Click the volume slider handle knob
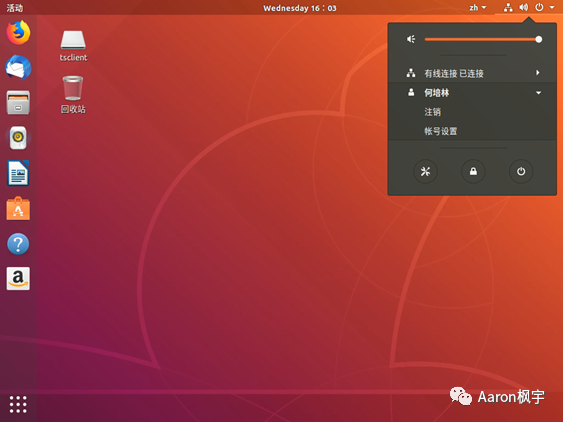This screenshot has width=563, height=422. point(538,39)
